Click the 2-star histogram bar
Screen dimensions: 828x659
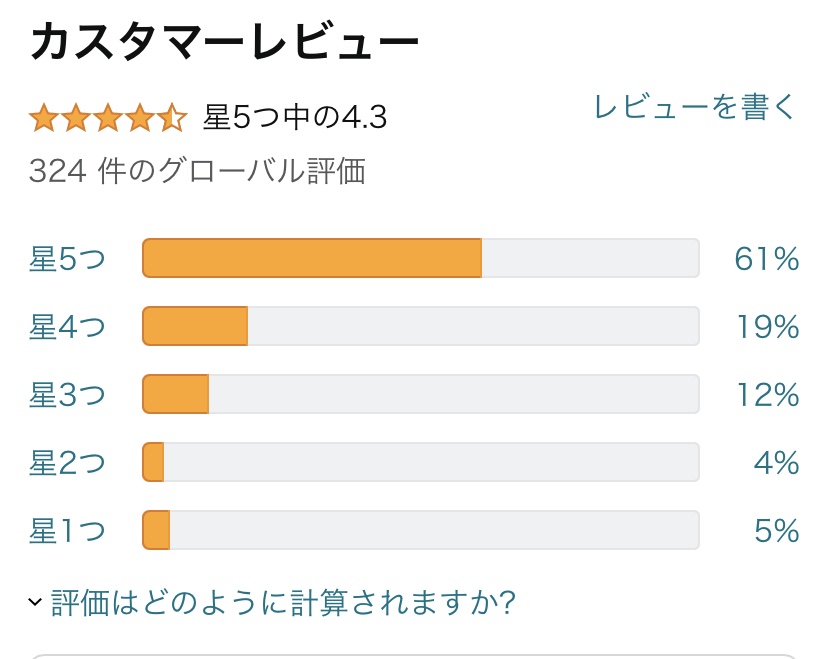tap(421, 462)
